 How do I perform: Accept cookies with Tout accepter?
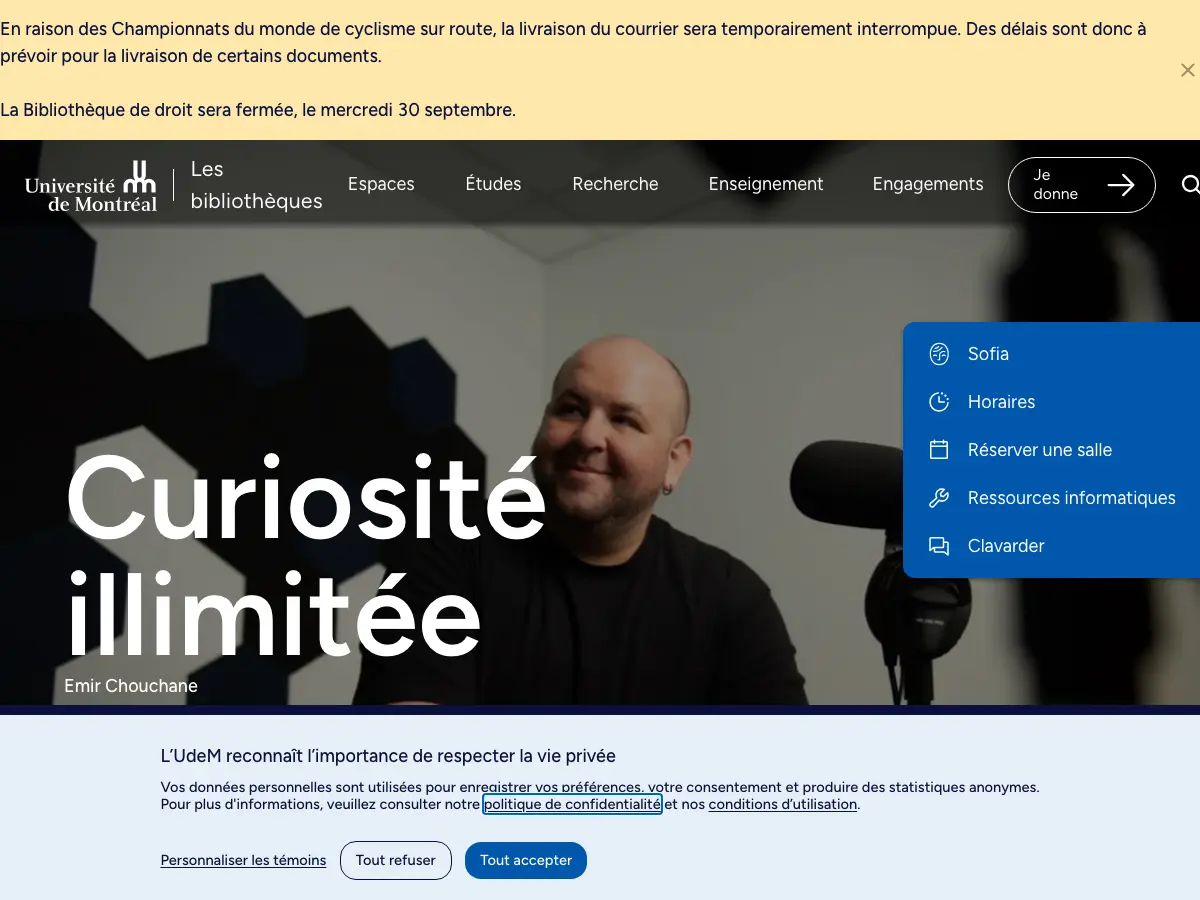click(526, 860)
